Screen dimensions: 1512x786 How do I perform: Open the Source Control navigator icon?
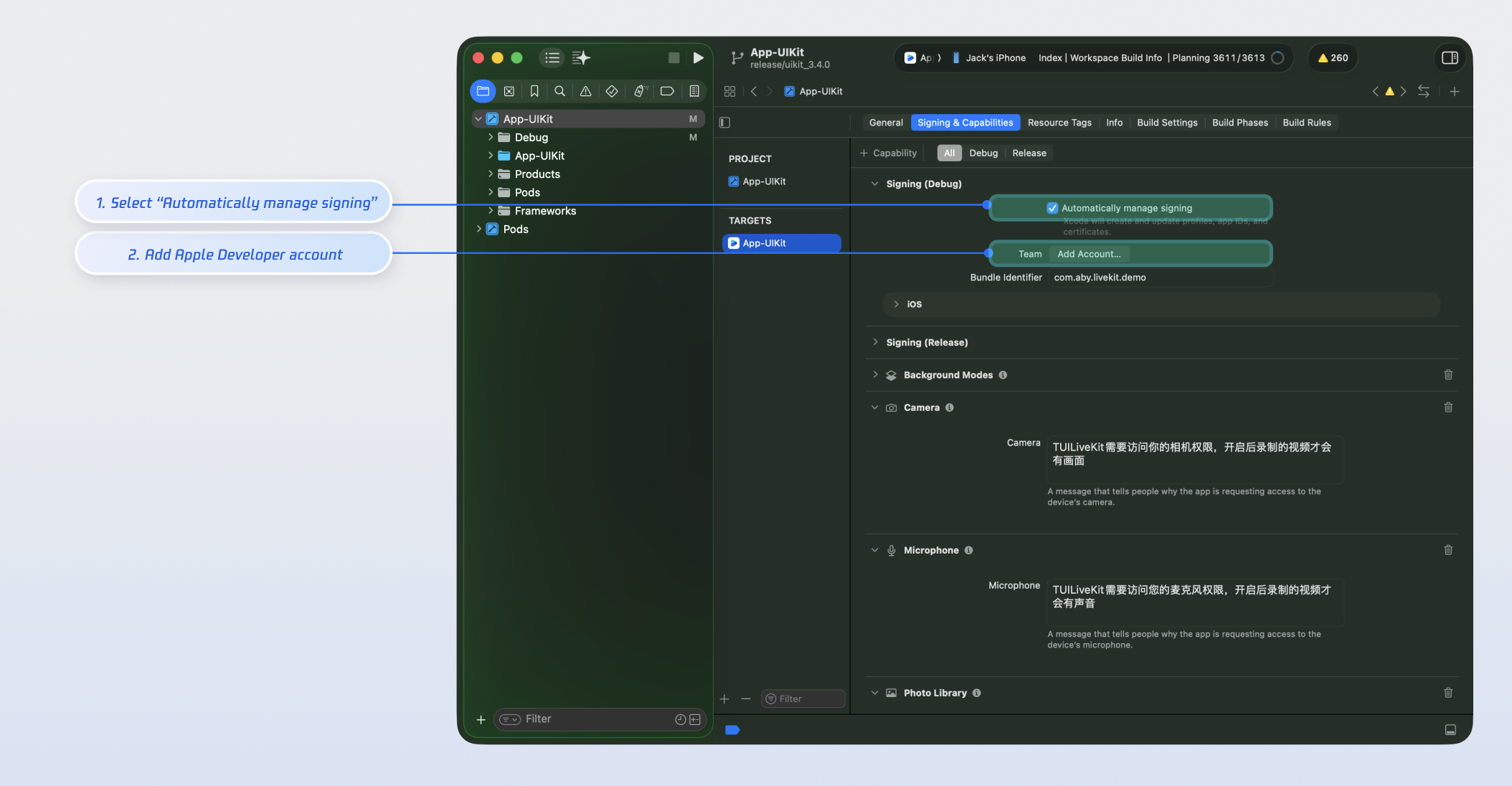509,91
